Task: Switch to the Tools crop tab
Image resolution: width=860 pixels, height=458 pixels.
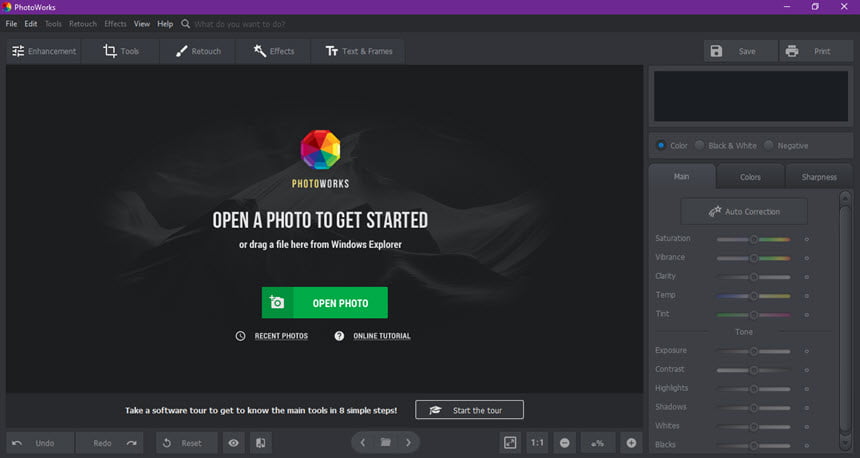Action: 121,51
